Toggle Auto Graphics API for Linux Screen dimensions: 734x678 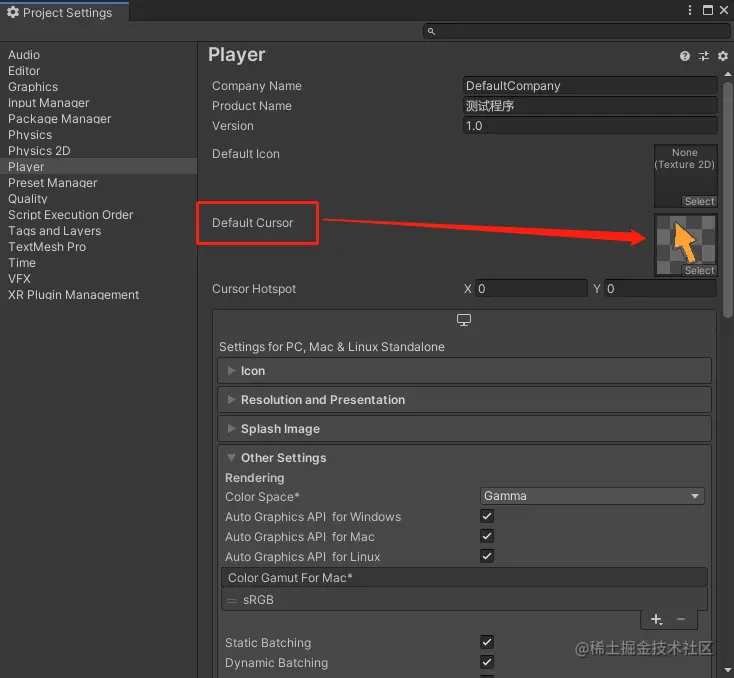[487, 556]
